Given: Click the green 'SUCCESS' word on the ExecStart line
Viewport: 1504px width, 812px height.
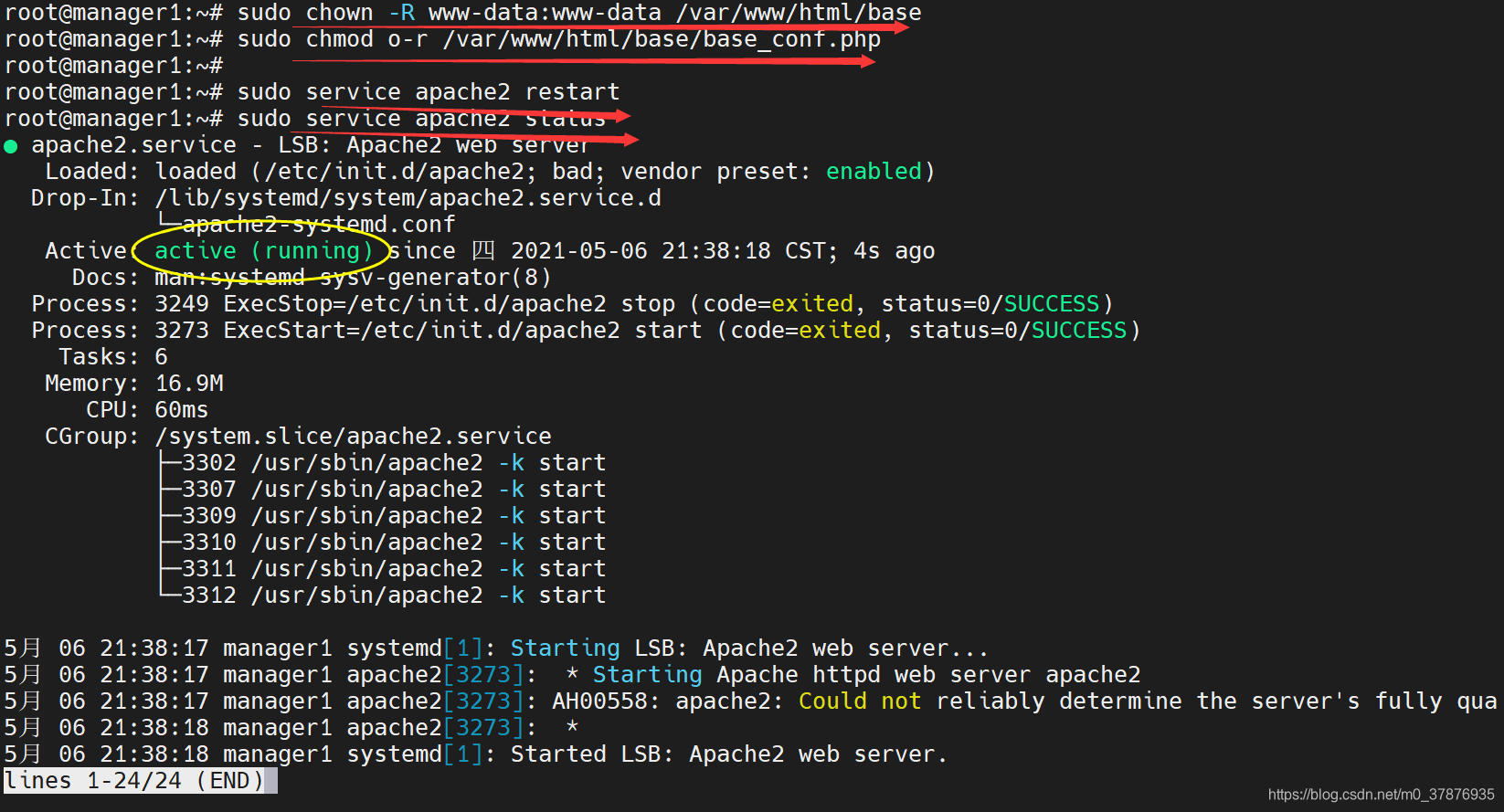Looking at the screenshot, I should [1078, 331].
